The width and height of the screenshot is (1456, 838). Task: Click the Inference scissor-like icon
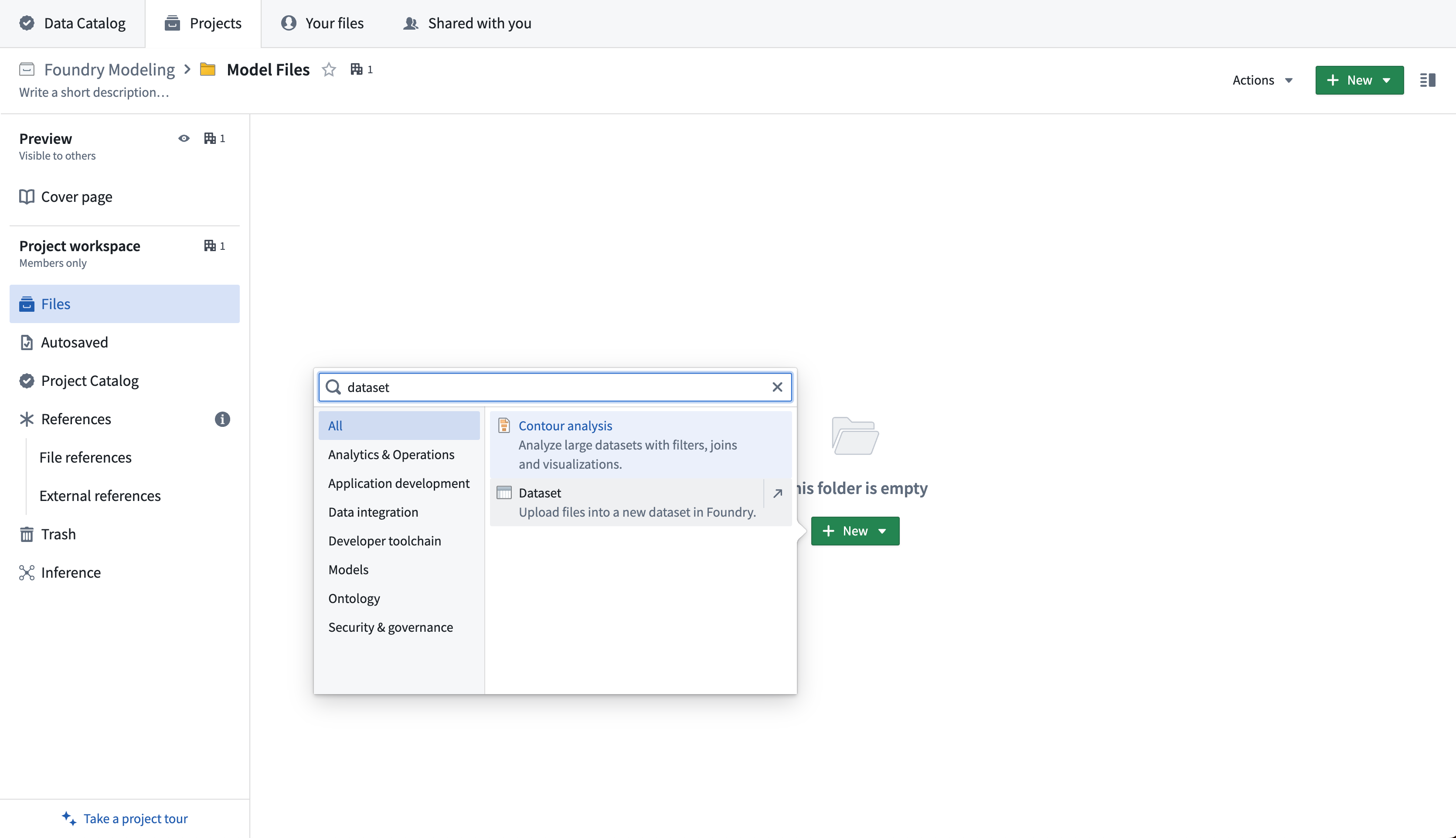click(26, 573)
